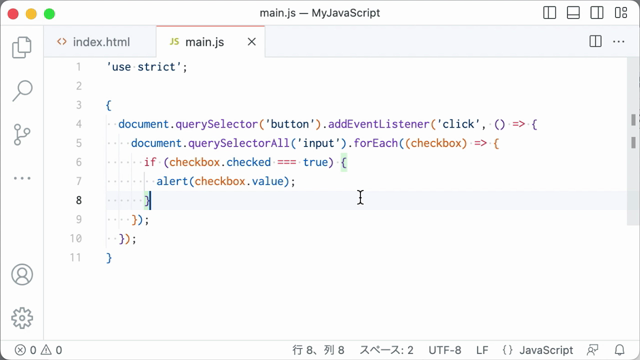
Task: Open the Explorer view in activity bar
Action: 22,47
